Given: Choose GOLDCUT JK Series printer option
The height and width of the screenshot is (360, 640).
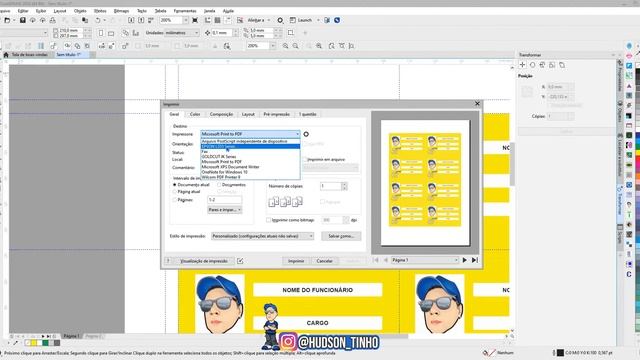Looking at the screenshot, I should [250, 157].
